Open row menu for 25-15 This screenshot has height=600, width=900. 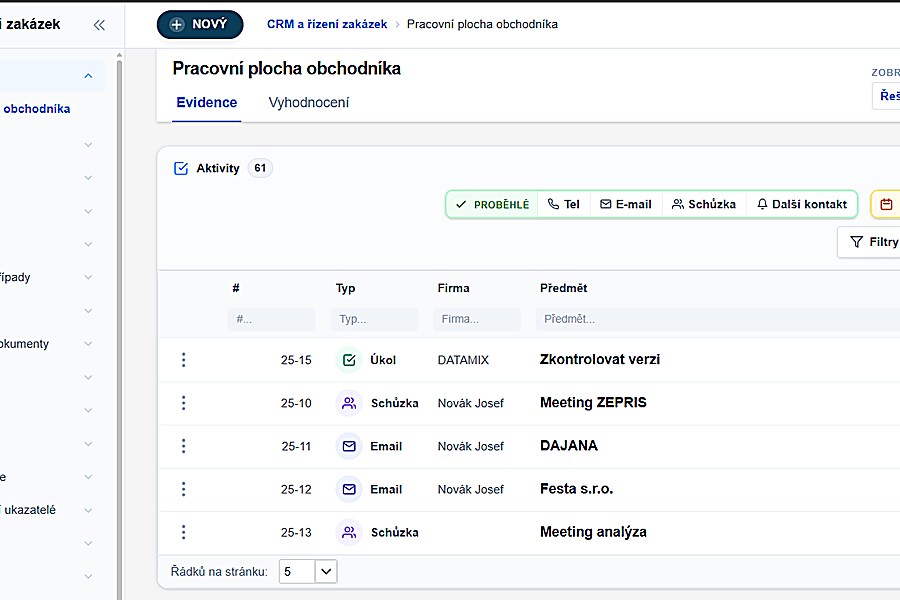tap(184, 360)
